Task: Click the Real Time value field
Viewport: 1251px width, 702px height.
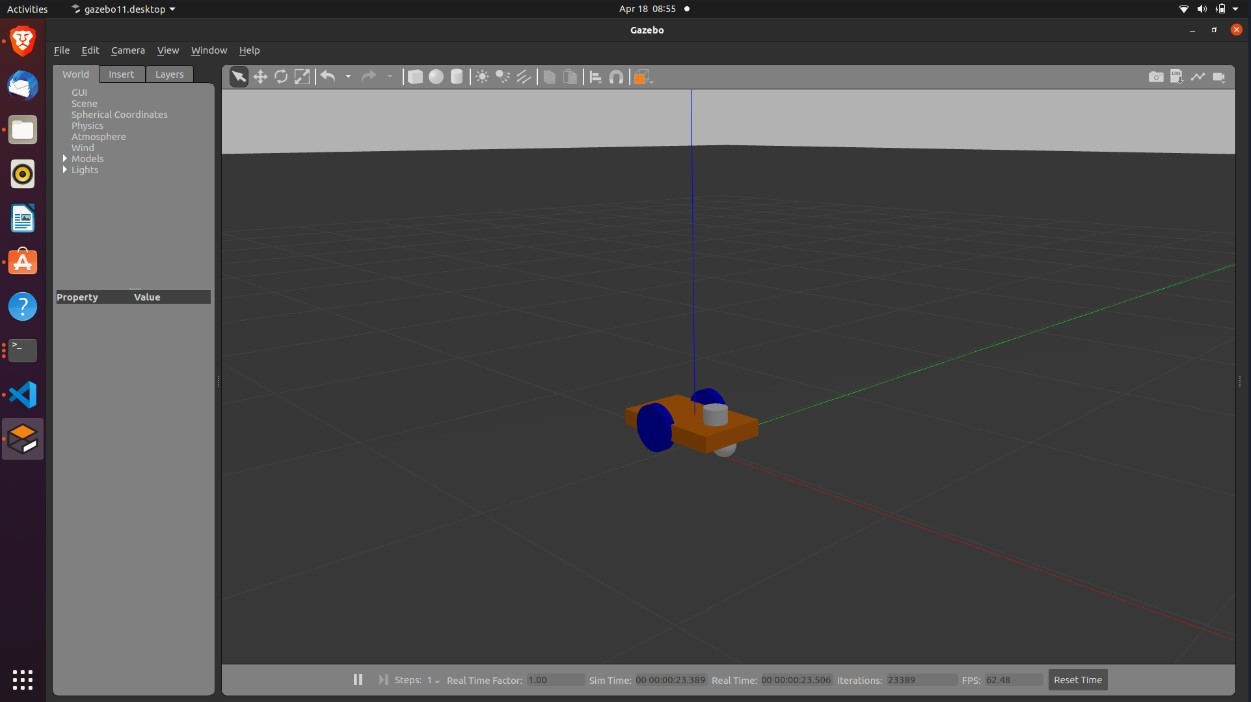Action: (796, 680)
